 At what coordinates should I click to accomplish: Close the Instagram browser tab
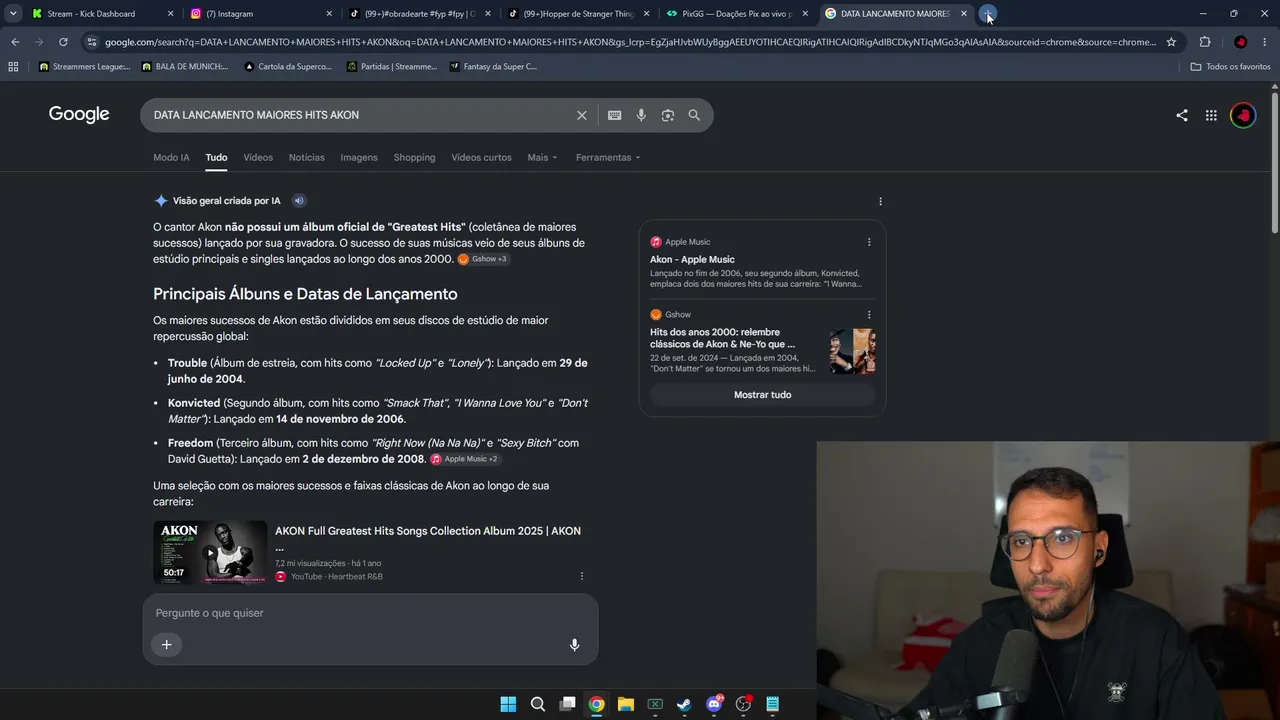(x=329, y=14)
